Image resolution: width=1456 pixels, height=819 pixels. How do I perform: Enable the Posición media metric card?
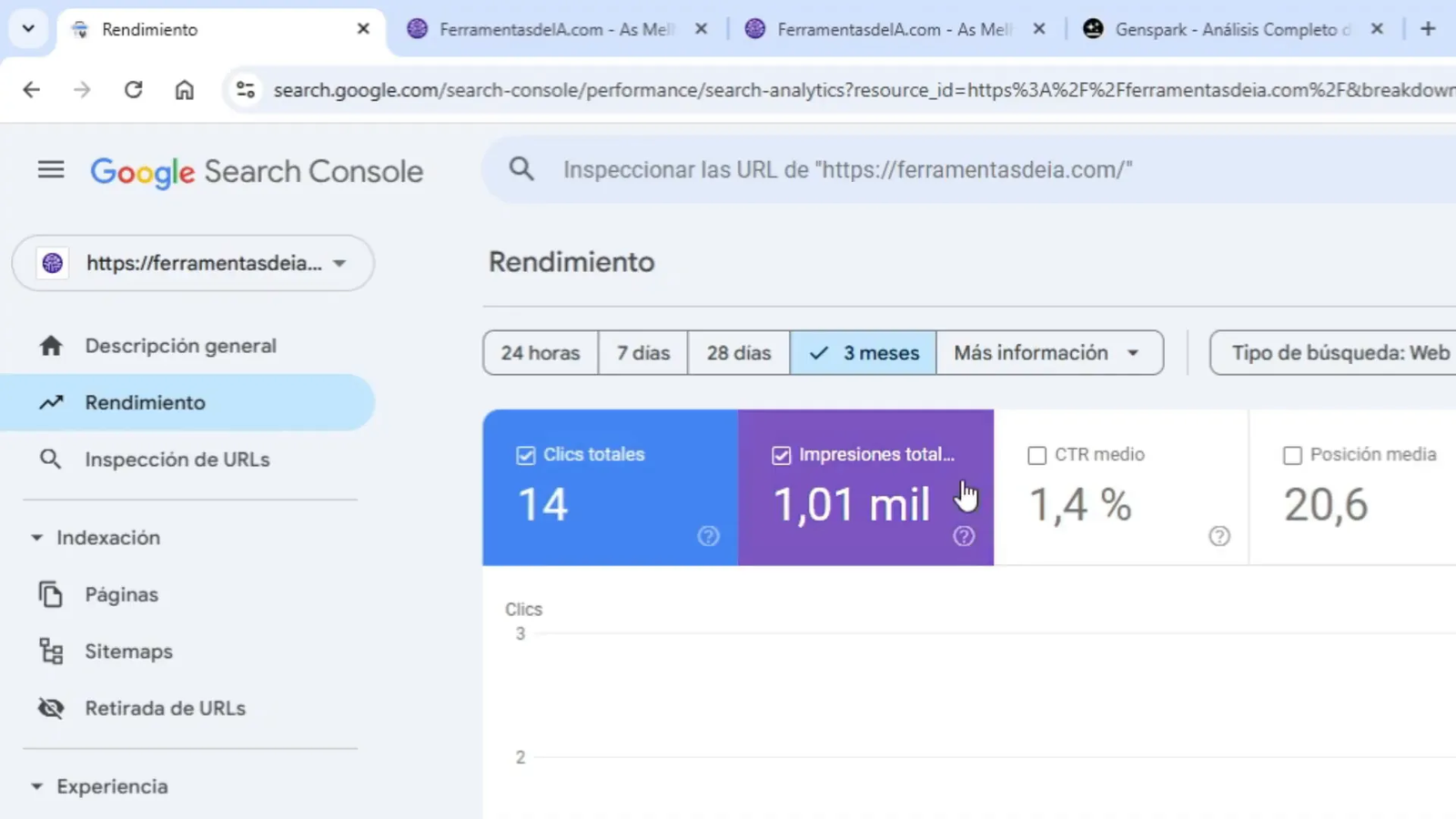pyautogui.click(x=1294, y=455)
